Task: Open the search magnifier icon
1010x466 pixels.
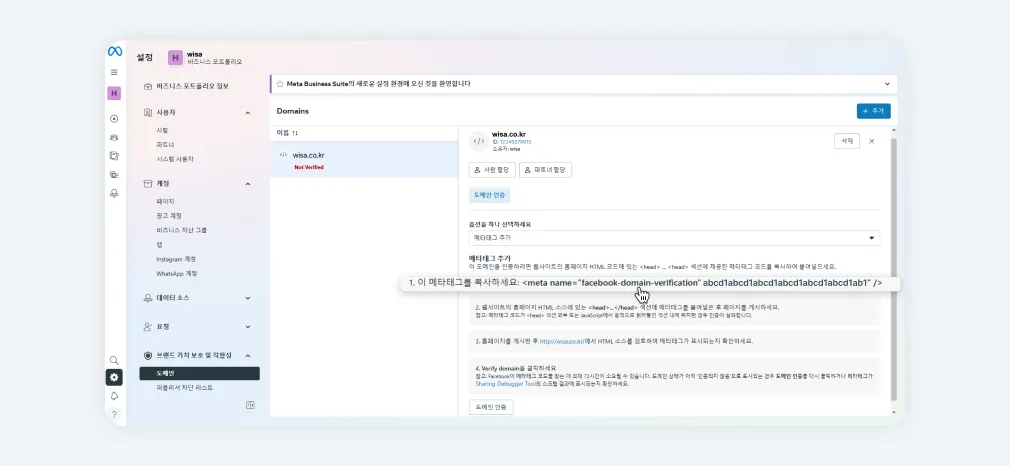Action: (x=114, y=360)
